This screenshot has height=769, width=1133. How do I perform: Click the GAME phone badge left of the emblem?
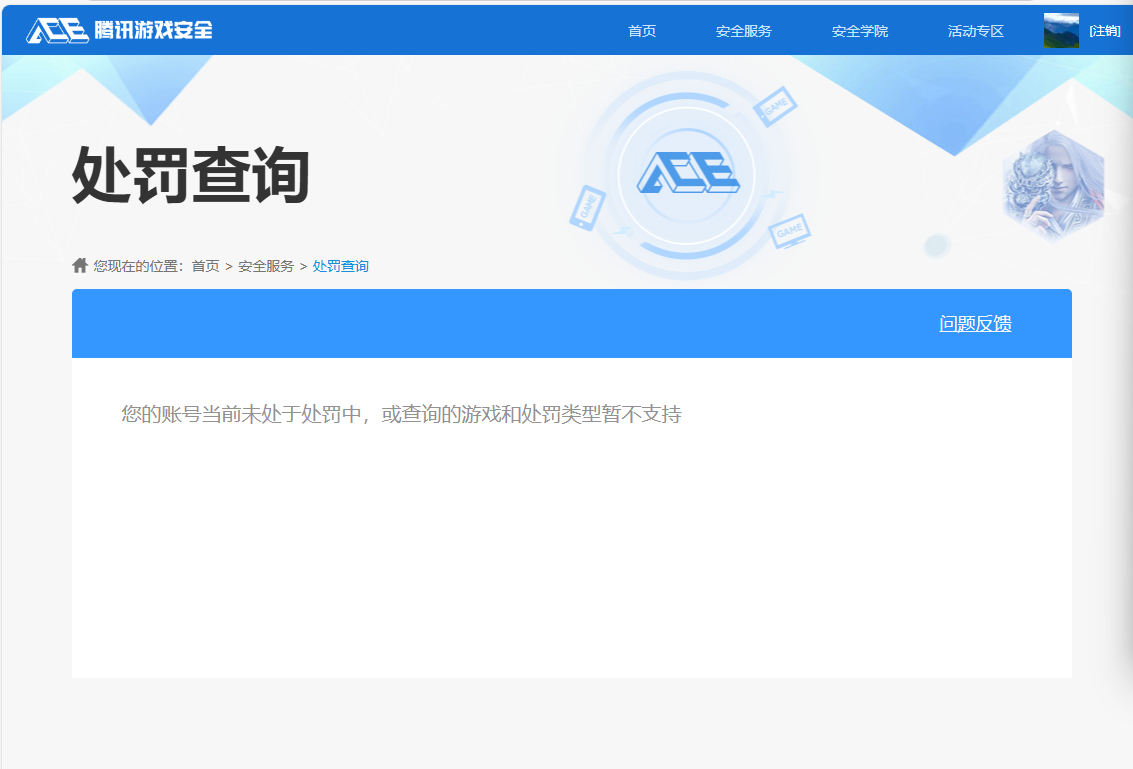[586, 207]
